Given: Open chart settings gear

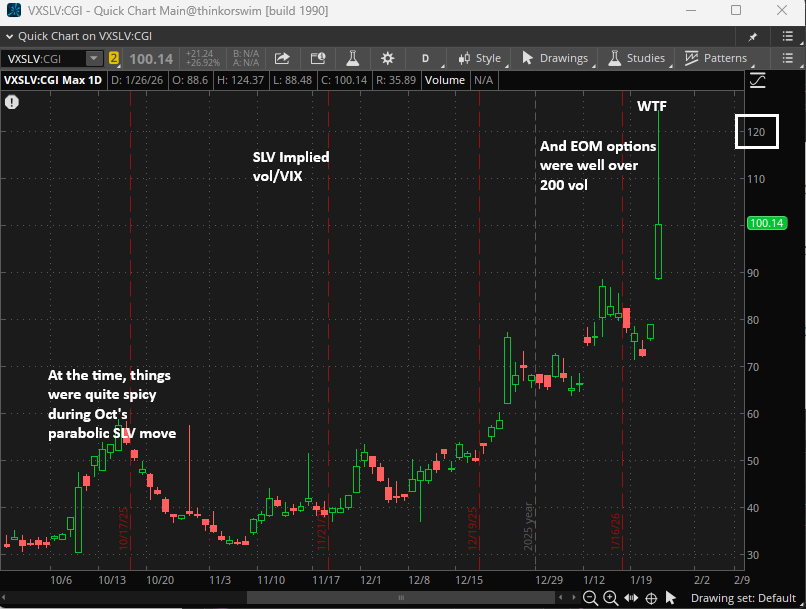Looking at the screenshot, I should pos(388,58).
